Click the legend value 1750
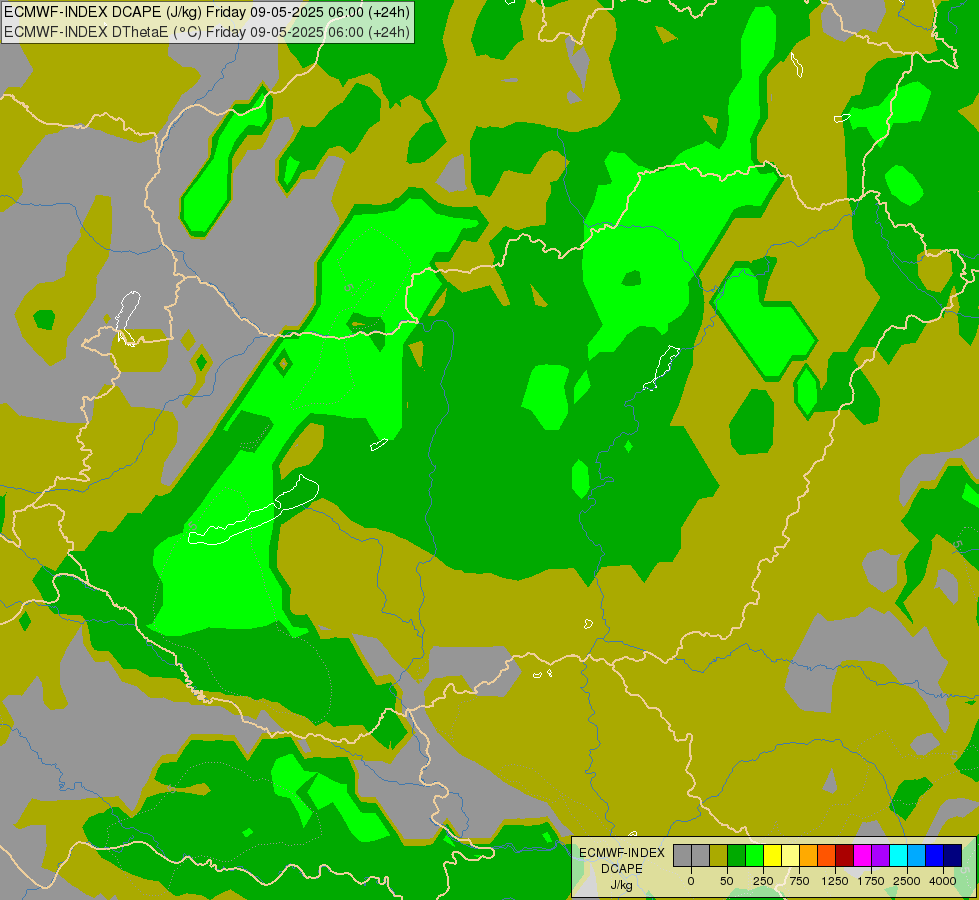Screen dimensions: 979x900 871,881
